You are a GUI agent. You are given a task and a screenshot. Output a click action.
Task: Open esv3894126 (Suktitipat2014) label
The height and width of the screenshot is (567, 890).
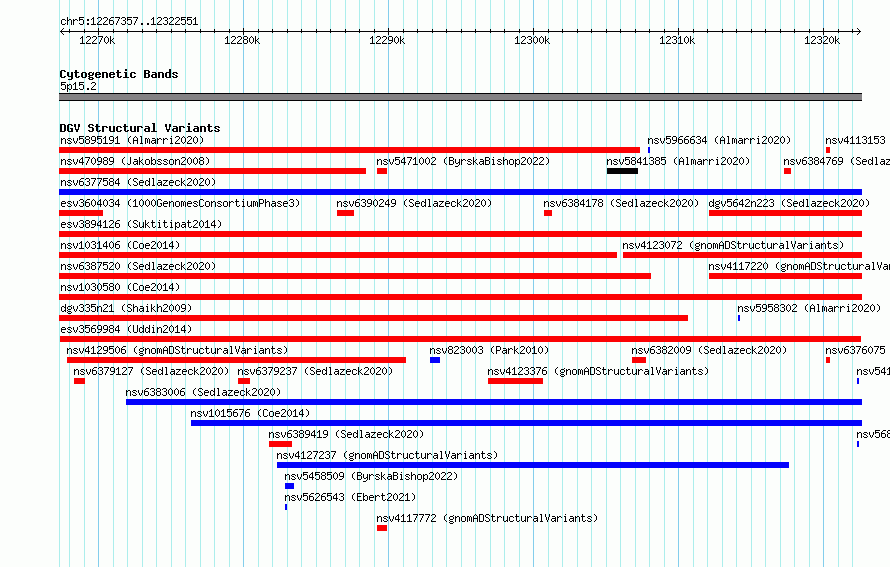coord(141,224)
